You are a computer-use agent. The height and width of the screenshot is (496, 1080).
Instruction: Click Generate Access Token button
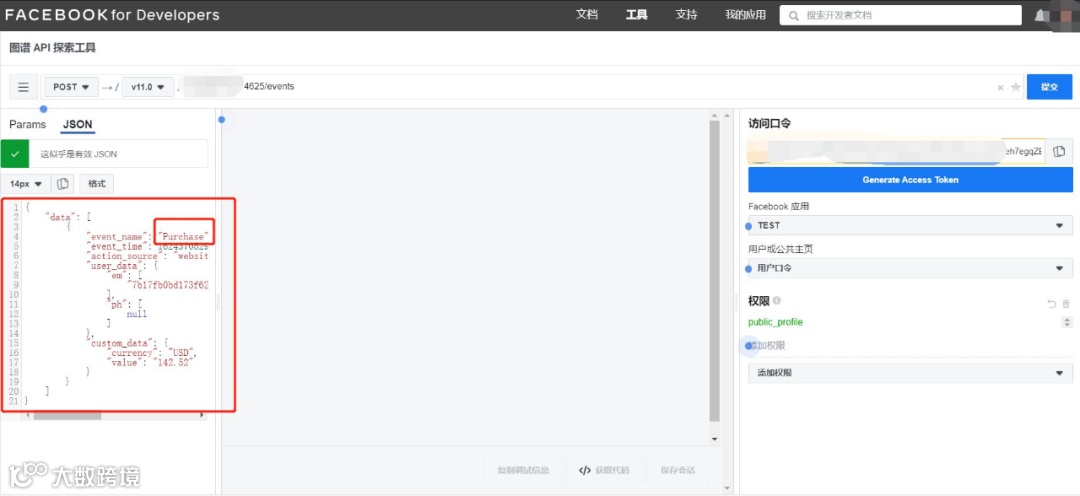tap(911, 180)
